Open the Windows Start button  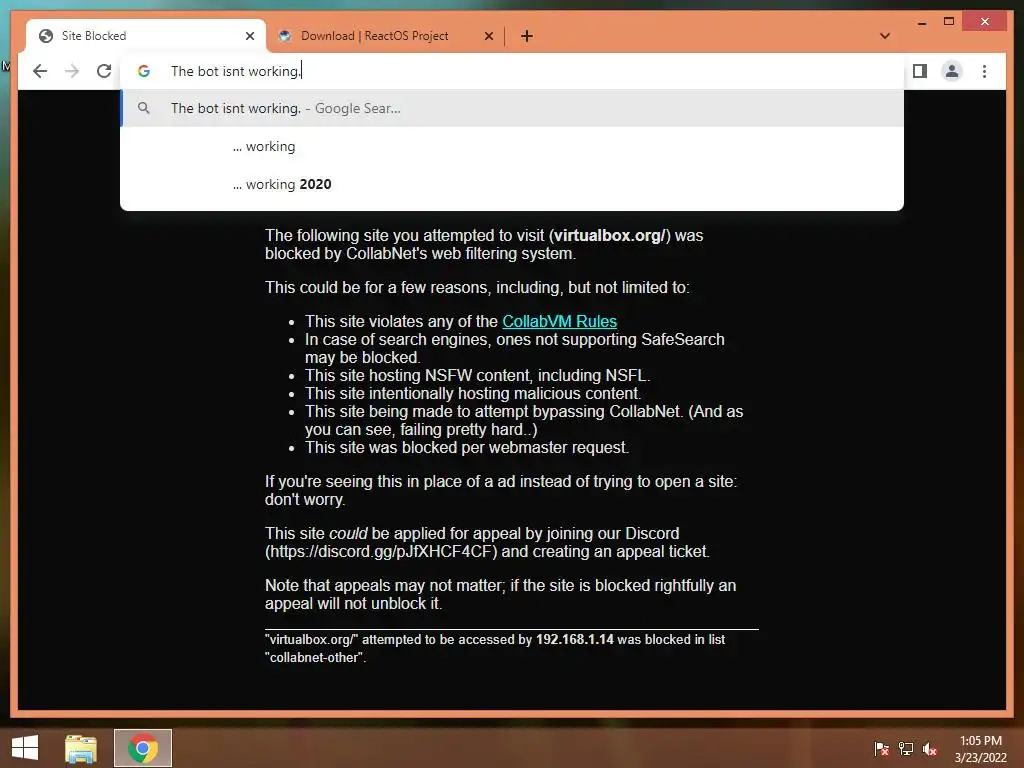click(x=25, y=748)
